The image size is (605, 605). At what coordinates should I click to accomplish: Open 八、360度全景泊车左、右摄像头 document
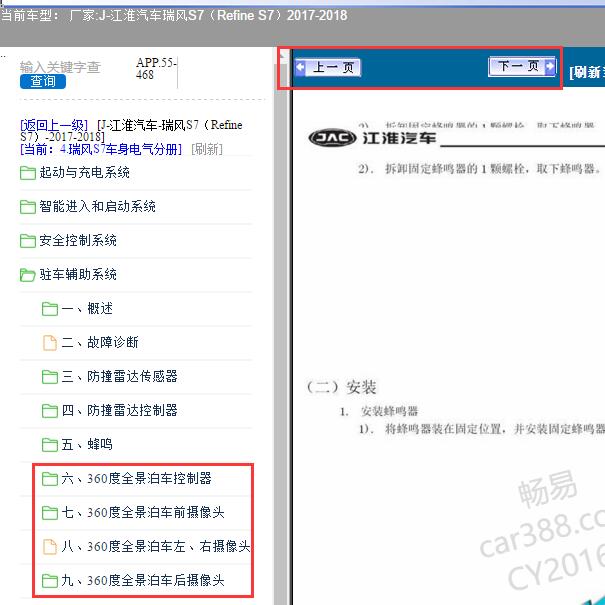pyautogui.click(x=156, y=546)
